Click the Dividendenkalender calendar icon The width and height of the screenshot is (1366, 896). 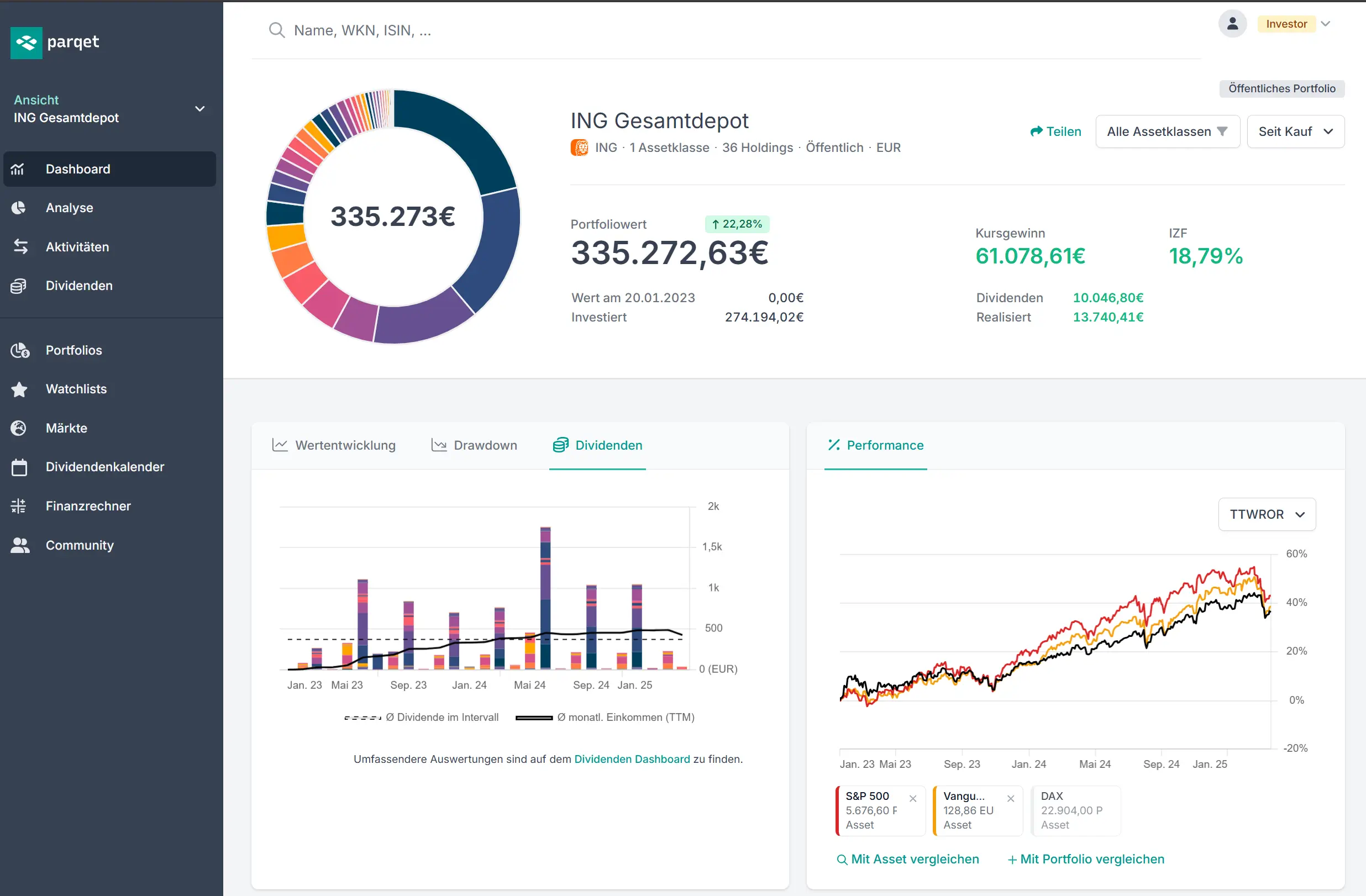point(19,467)
